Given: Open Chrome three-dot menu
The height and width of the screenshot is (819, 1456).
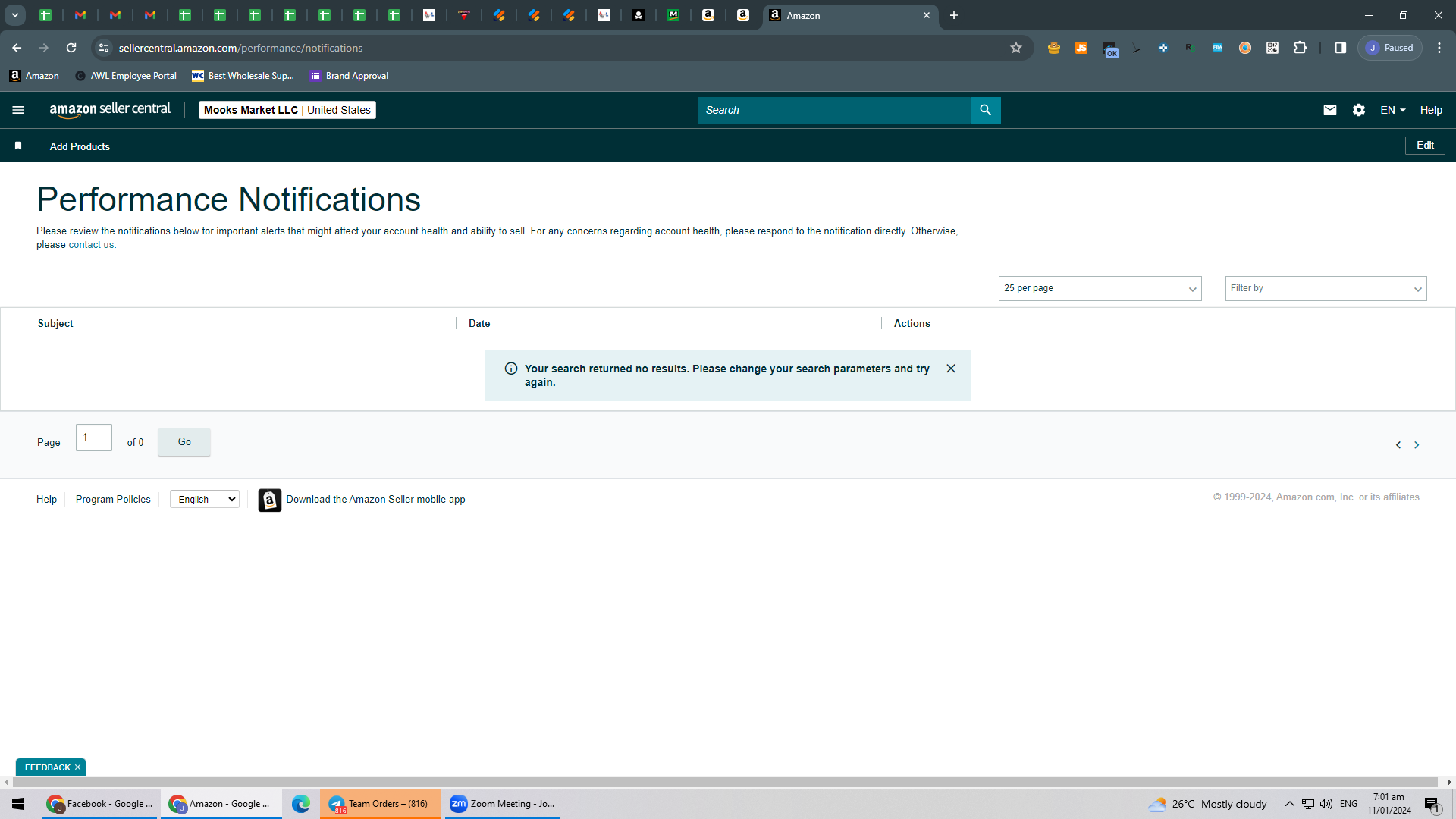Looking at the screenshot, I should point(1439,48).
